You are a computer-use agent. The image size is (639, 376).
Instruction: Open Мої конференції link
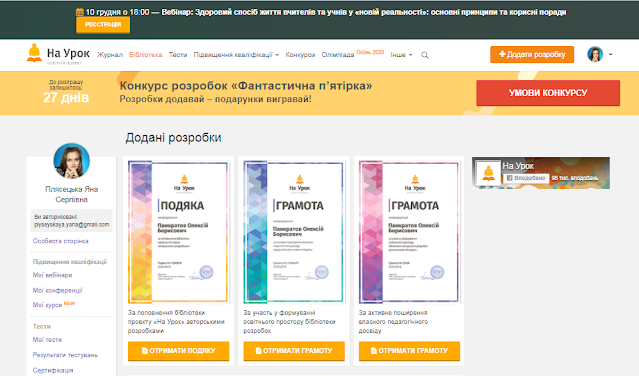tap(57, 290)
